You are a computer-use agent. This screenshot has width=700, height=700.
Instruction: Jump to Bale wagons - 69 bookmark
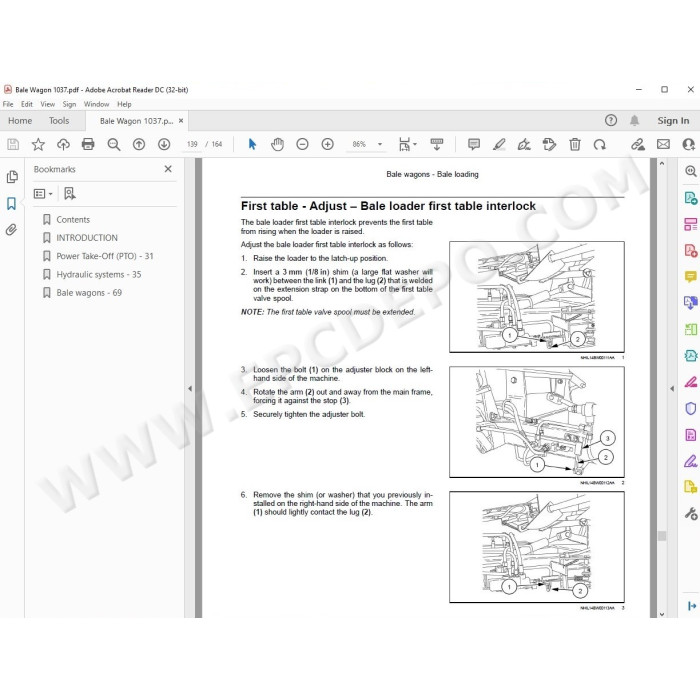click(89, 293)
